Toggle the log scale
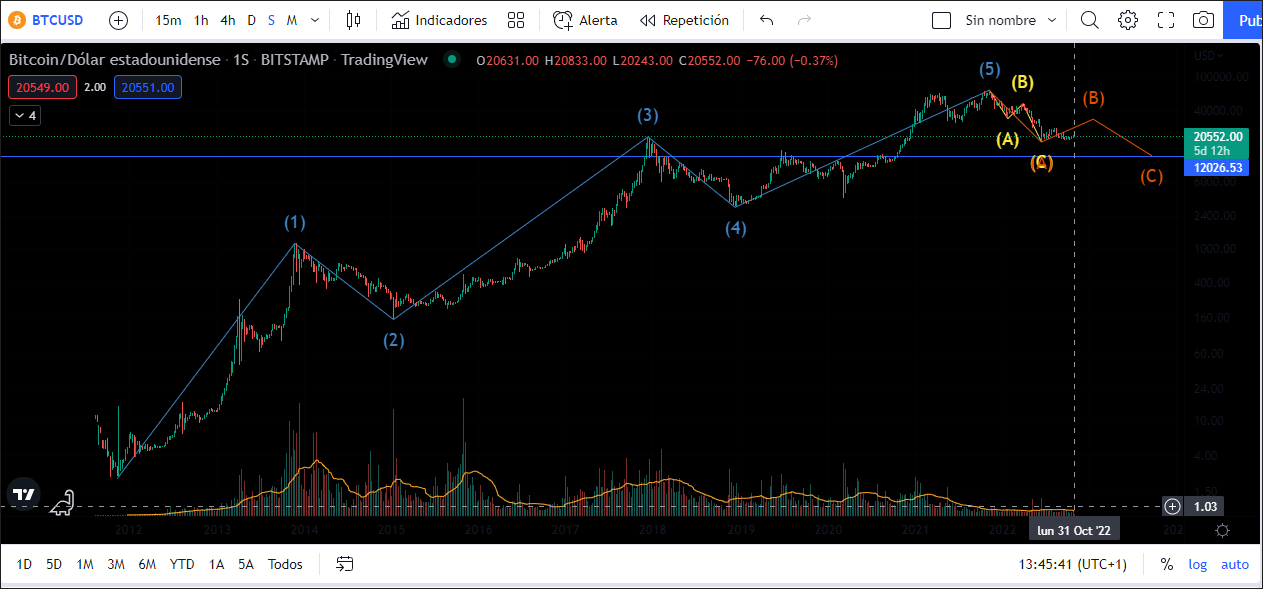This screenshot has height=589, width=1263. pos(1197,564)
